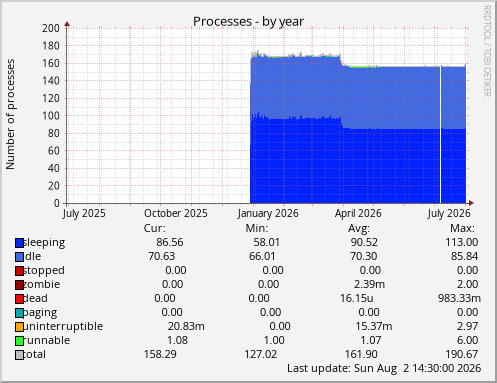Click the green runnable legend swatch
Screen dimensions: 497x383
point(19,341)
